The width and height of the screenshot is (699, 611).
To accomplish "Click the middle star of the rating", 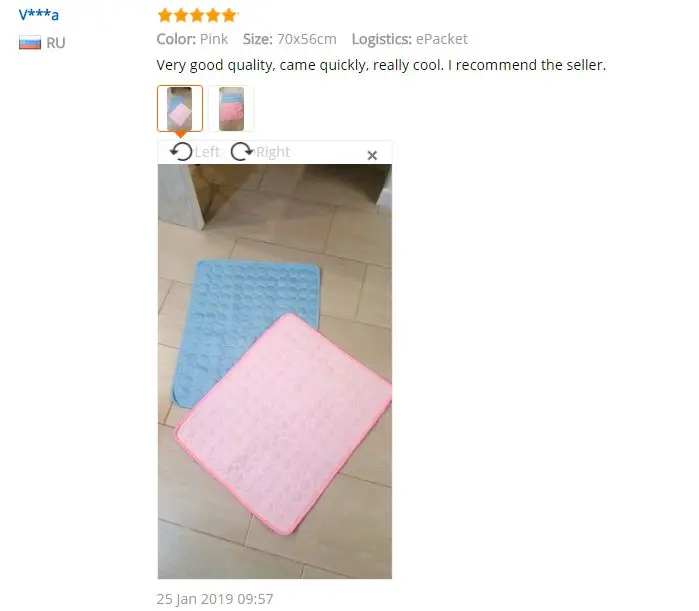I will point(197,16).
